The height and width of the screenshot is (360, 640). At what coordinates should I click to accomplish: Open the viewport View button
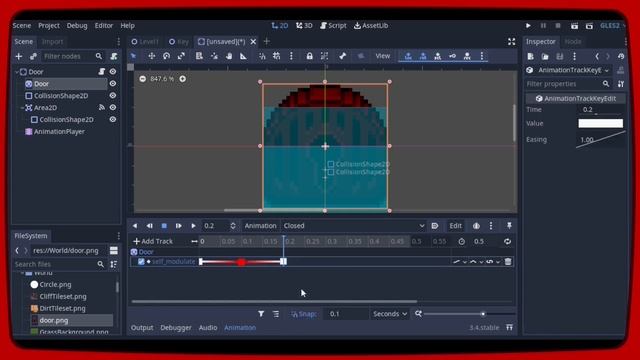382,56
